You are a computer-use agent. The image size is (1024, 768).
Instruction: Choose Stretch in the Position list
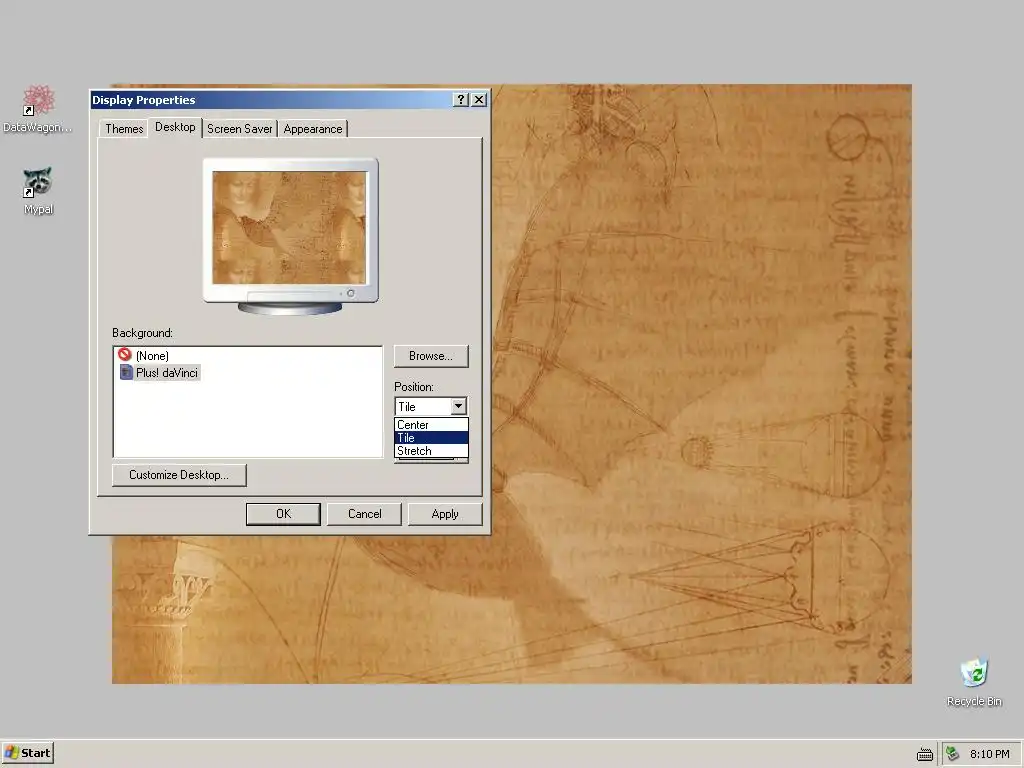pos(431,451)
